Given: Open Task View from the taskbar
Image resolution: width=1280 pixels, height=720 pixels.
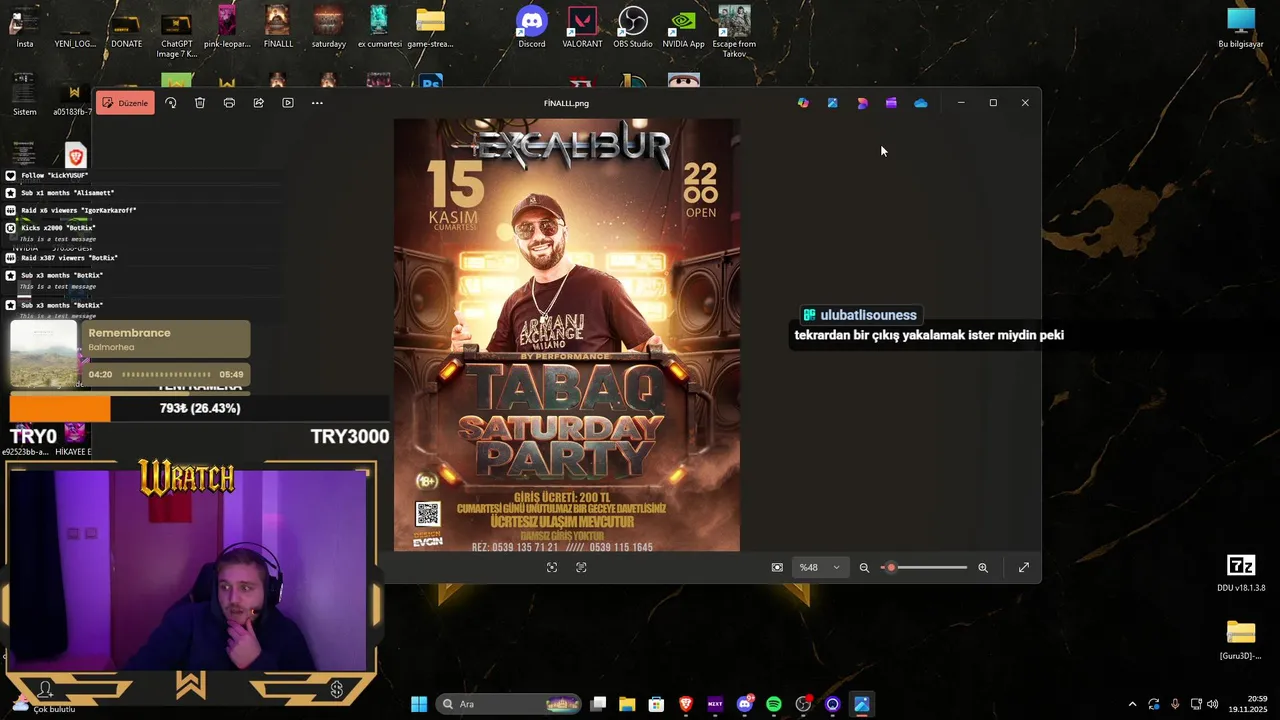Looking at the screenshot, I should click(x=598, y=704).
